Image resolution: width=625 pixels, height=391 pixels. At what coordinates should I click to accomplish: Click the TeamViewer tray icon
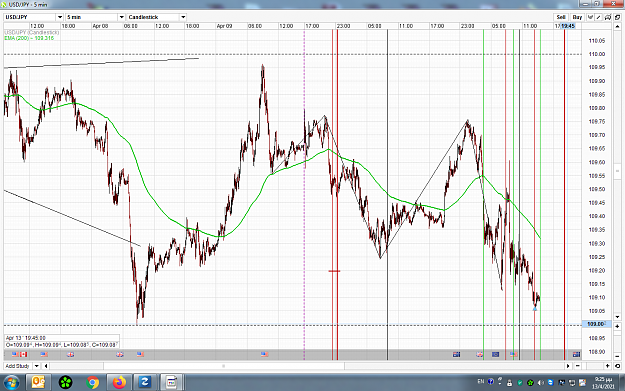(550, 383)
